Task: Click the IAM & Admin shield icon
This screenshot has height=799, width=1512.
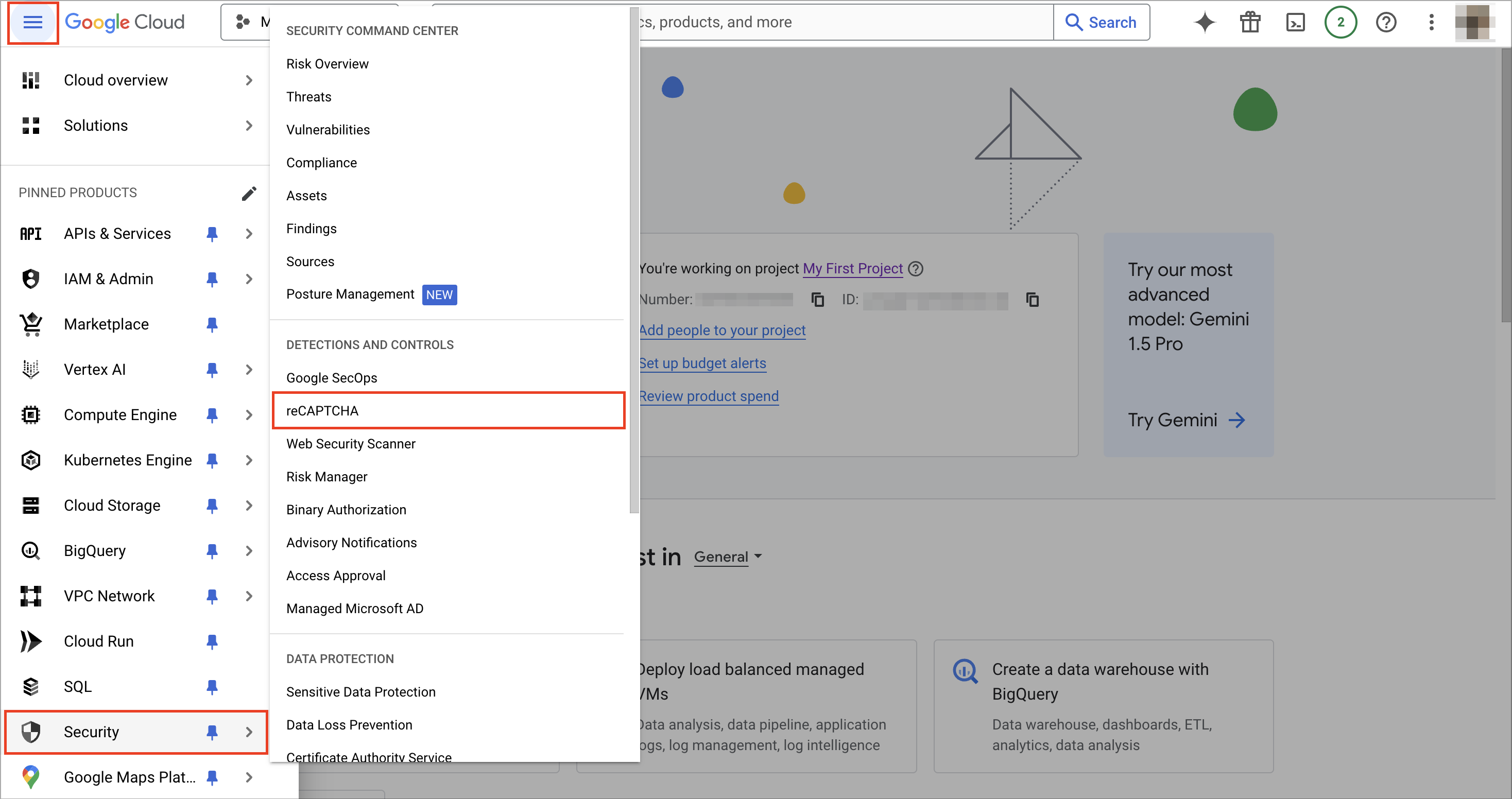Action: click(30, 279)
